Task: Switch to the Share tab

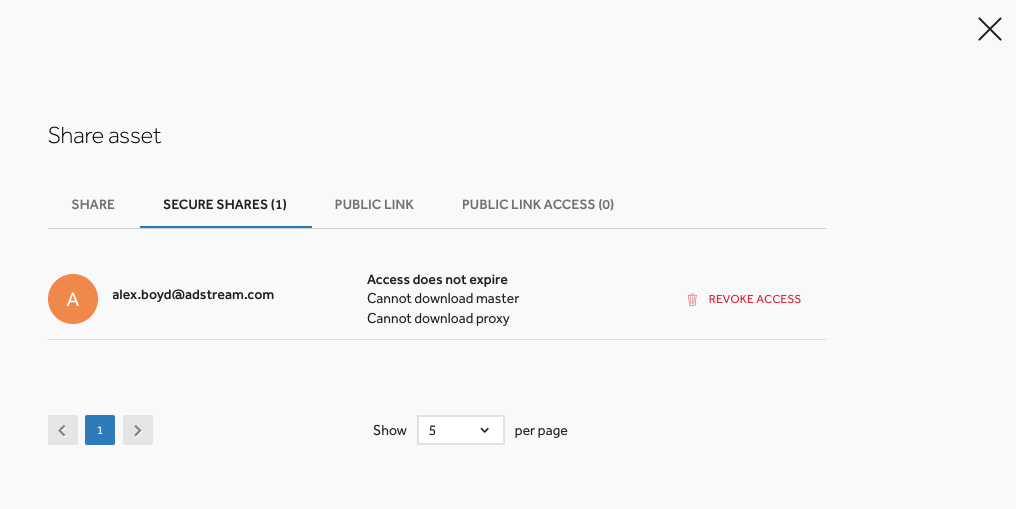Action: (x=93, y=205)
